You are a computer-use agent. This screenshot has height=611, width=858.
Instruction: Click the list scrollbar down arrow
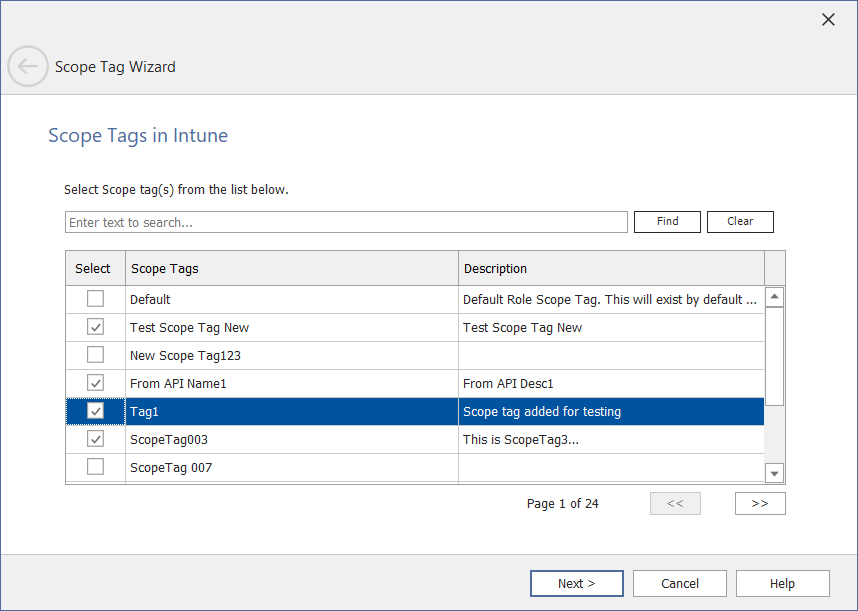click(x=774, y=473)
